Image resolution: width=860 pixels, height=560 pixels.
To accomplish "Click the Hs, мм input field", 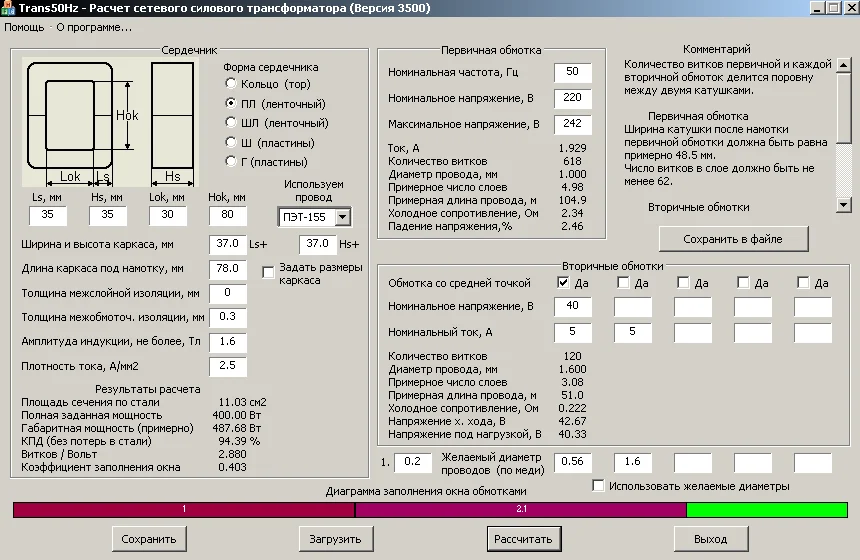I will (x=108, y=215).
